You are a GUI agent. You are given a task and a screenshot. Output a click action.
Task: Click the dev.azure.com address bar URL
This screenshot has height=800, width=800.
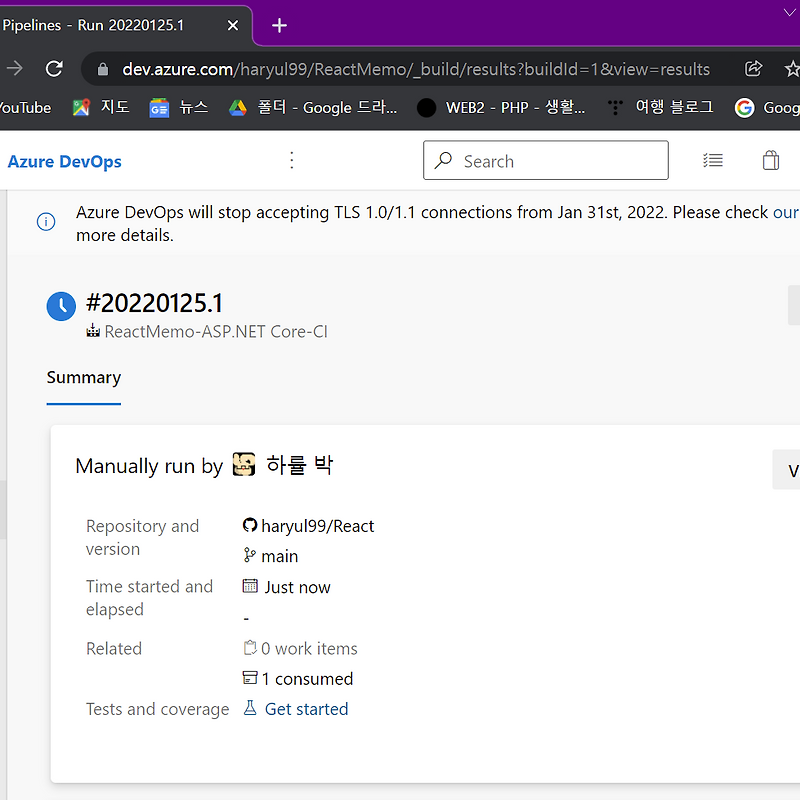(416, 69)
